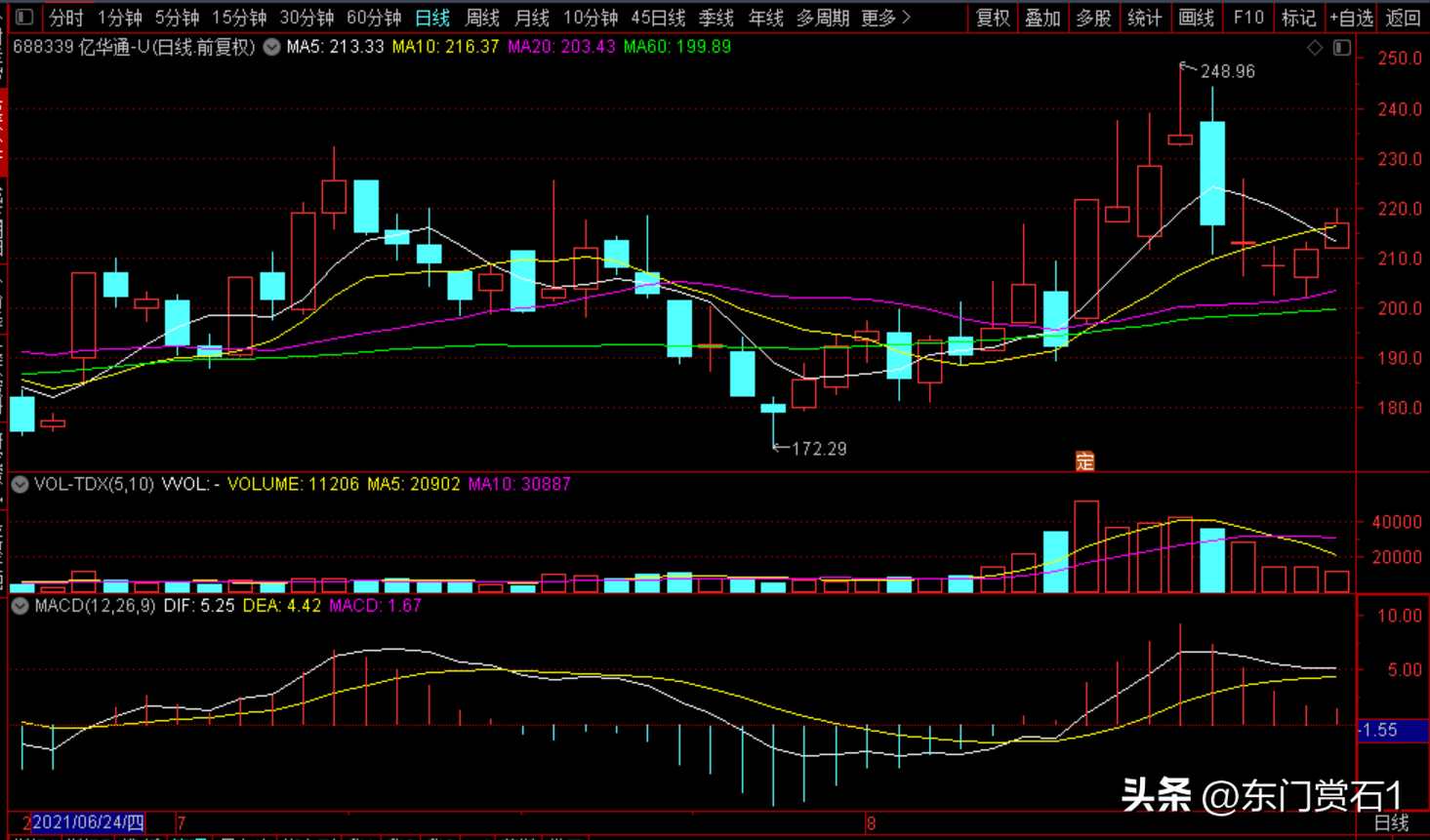Select the 60分钟 period tab
The width and height of the screenshot is (1430, 840).
(374, 18)
